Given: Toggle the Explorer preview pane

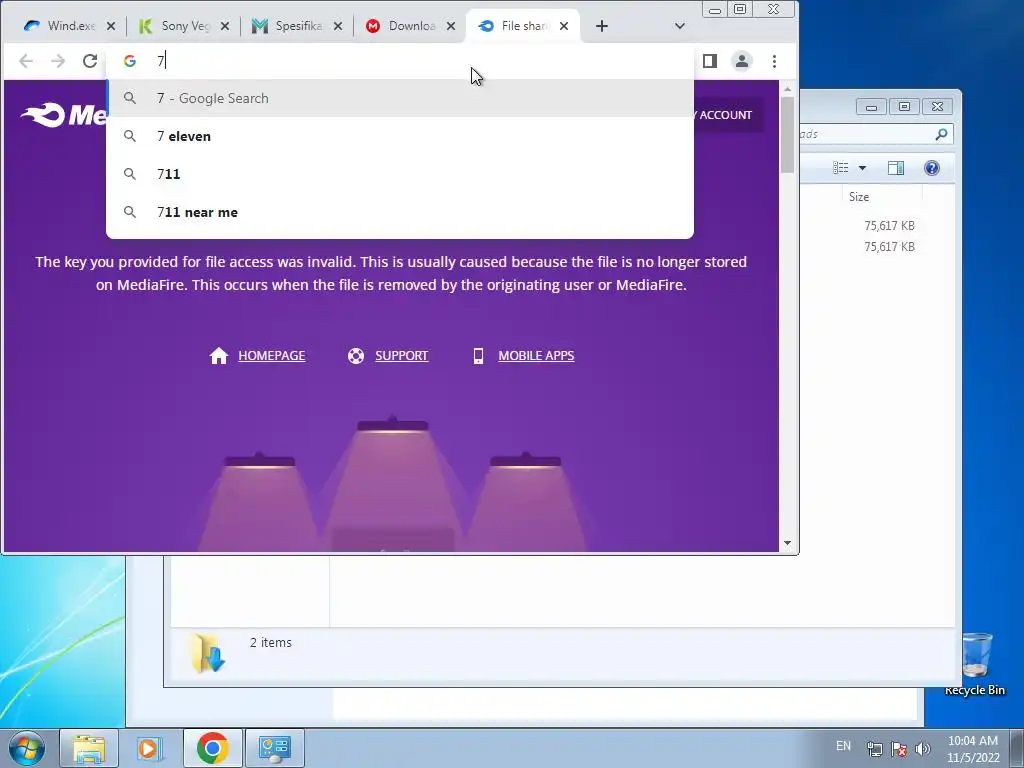Looking at the screenshot, I should tap(896, 168).
